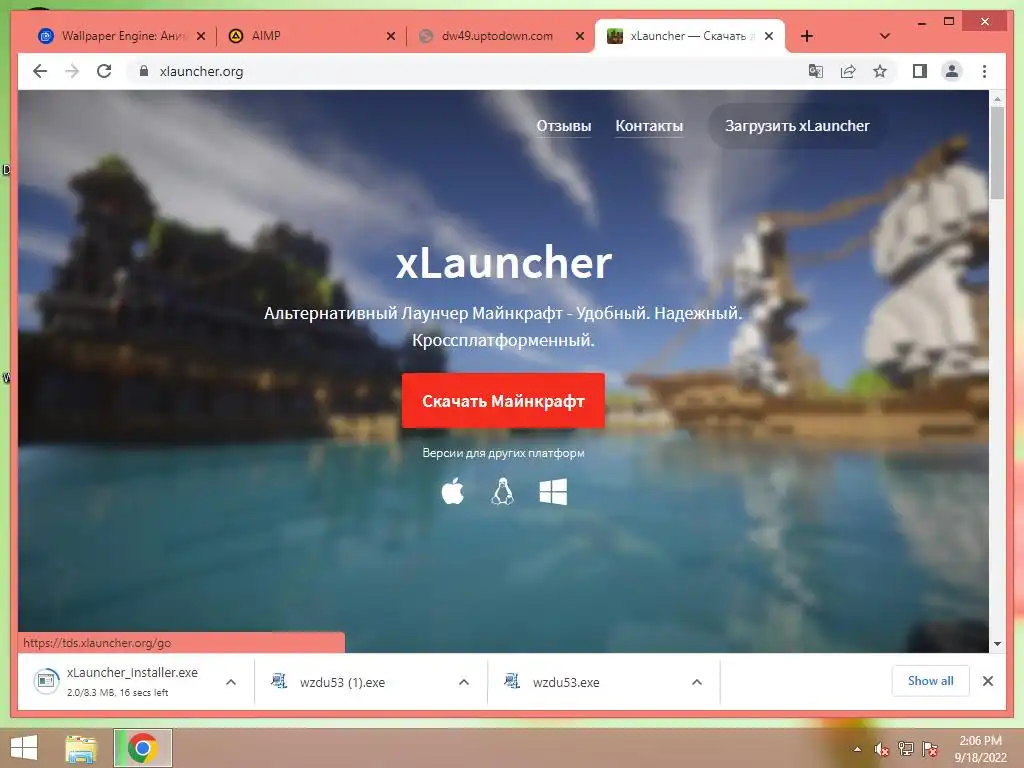Download the macOS Apple version
The width and height of the screenshot is (1024, 768).
pyautogui.click(x=453, y=492)
